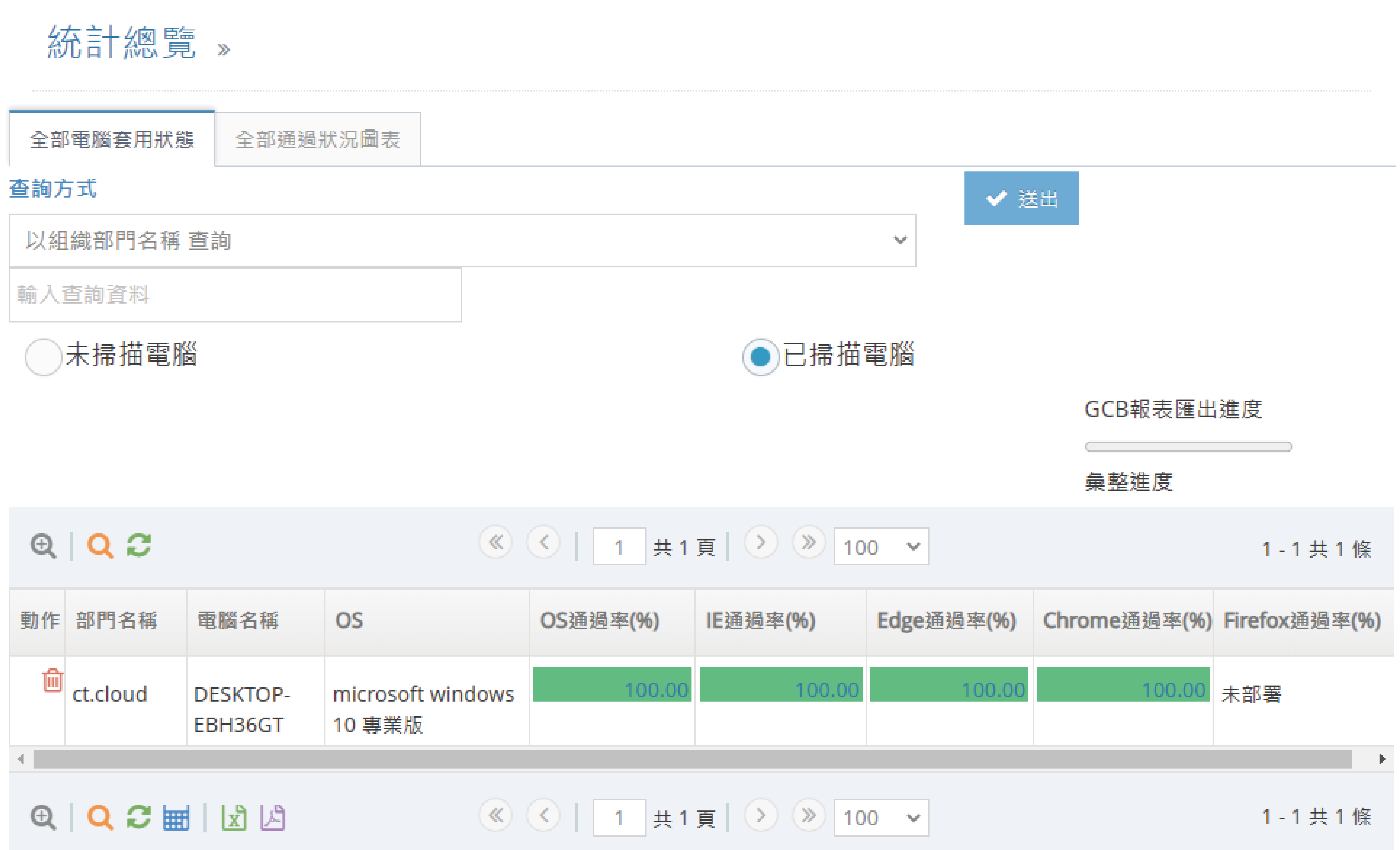
Task: Go to next page in top pager
Action: click(x=761, y=543)
